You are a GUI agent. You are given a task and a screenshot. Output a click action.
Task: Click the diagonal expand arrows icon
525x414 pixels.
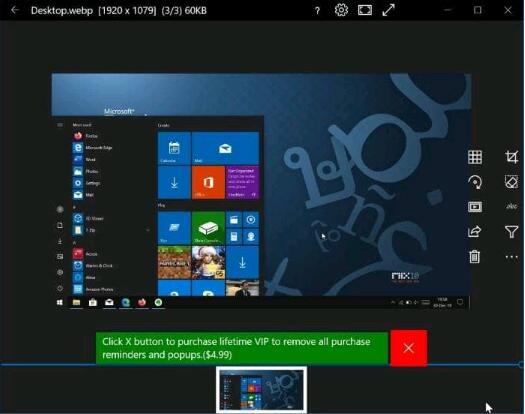tap(388, 10)
